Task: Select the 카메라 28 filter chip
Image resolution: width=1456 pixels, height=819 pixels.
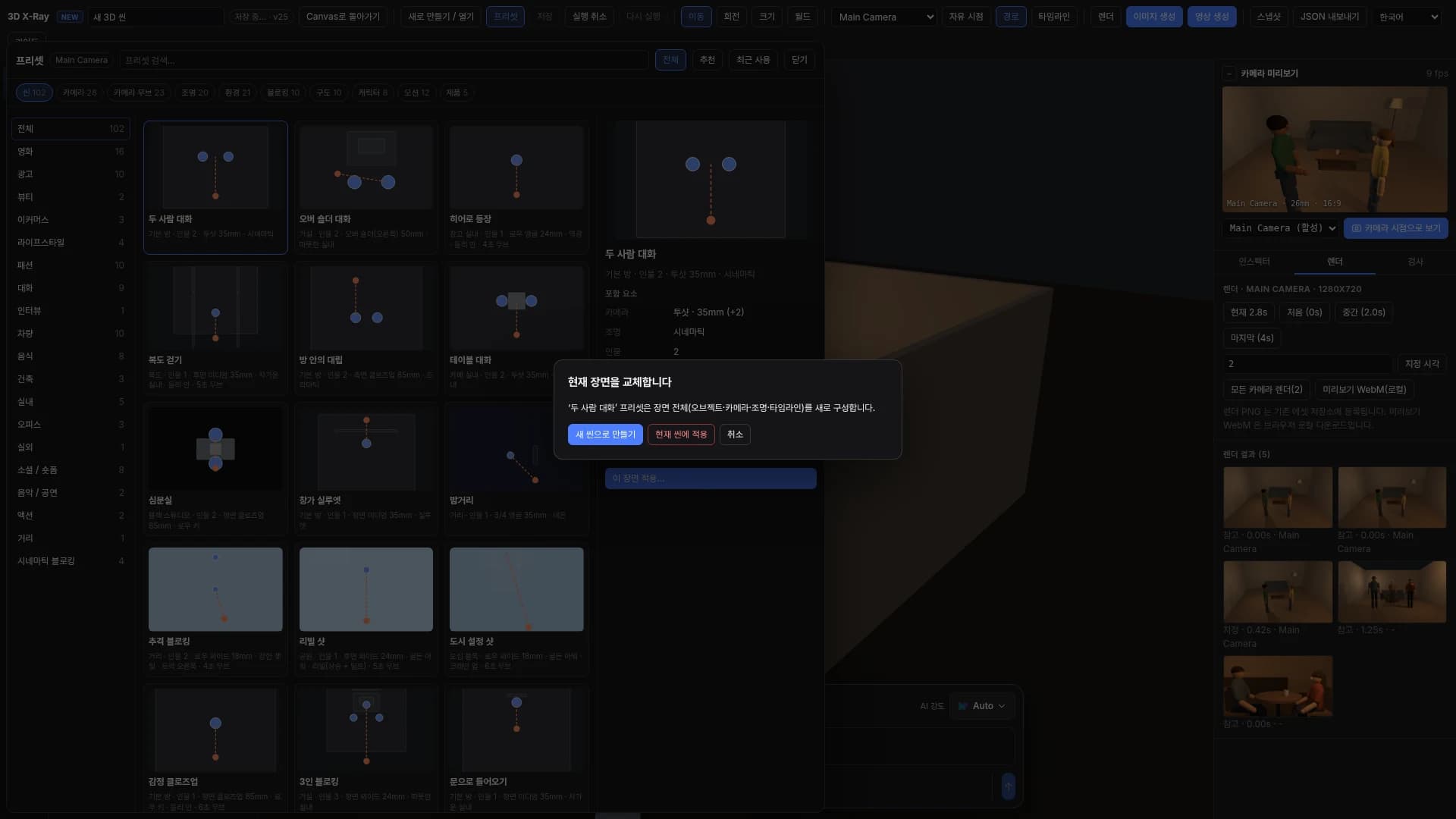Action: 80,93
